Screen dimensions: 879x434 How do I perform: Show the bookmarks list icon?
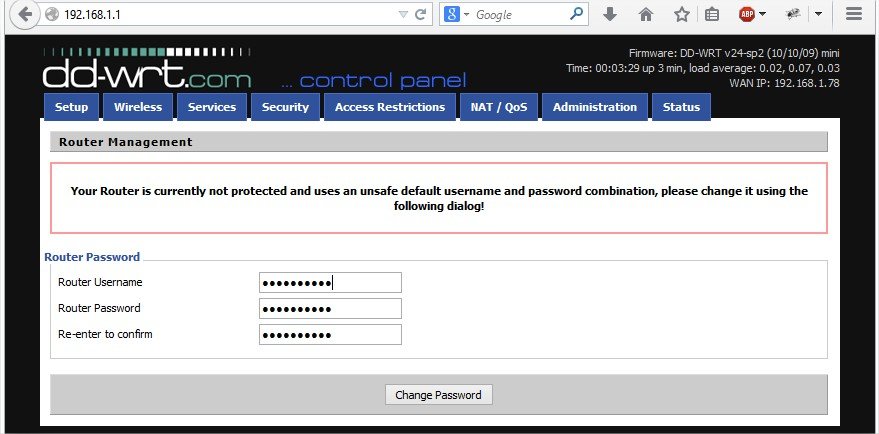[x=712, y=15]
